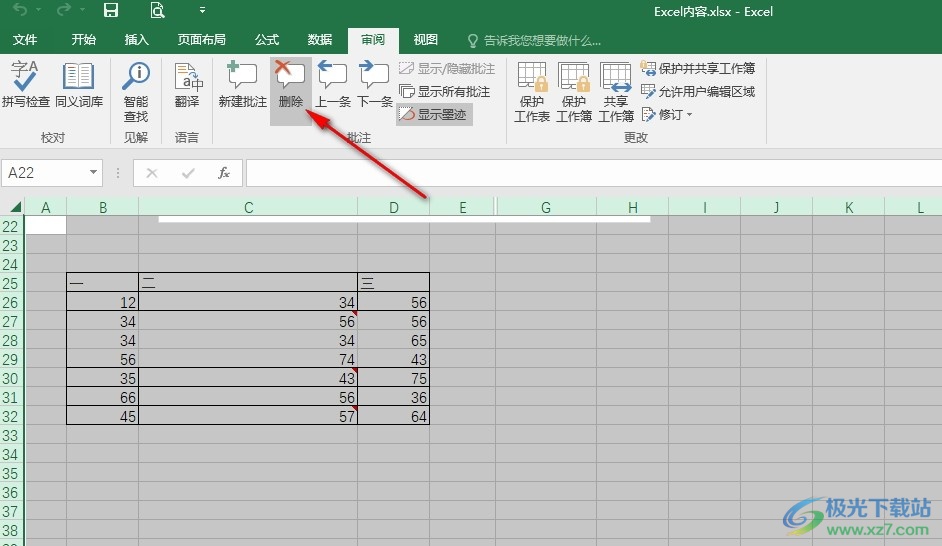Expand the Quick Access Toolbar customize arrow
The image size is (942, 546).
click(202, 11)
